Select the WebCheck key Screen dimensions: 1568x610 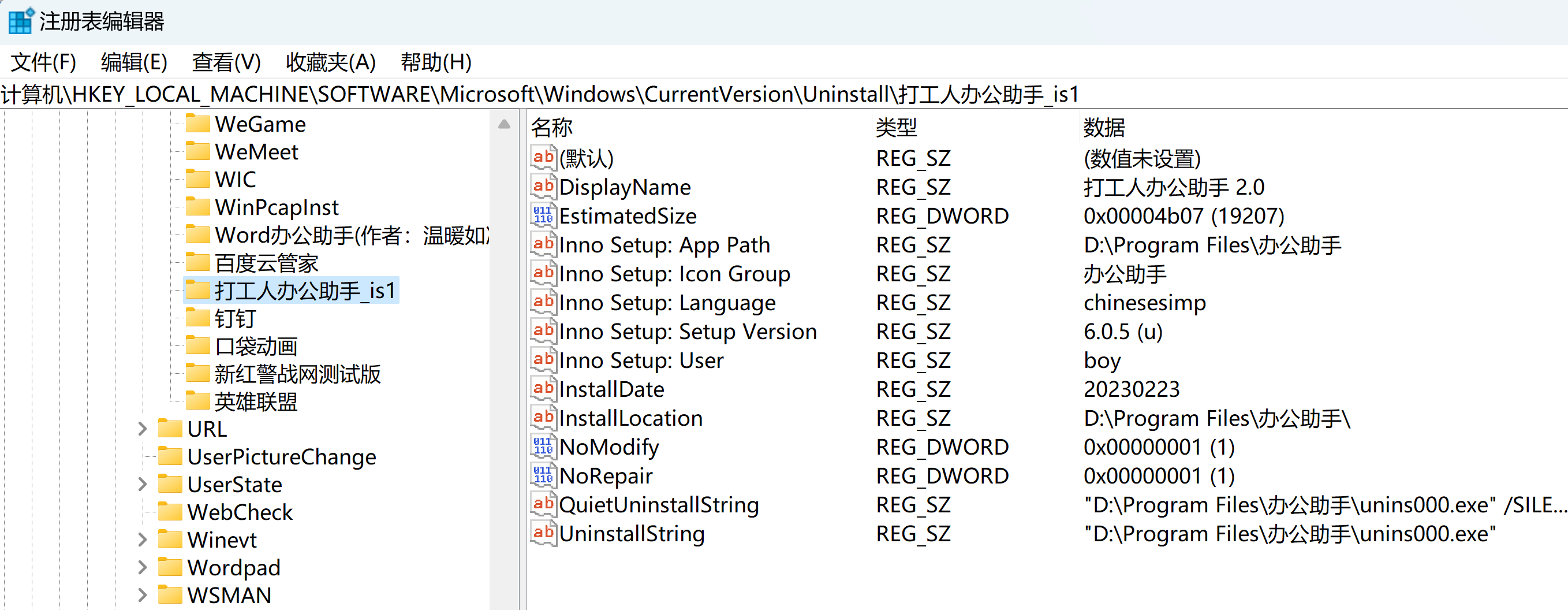[240, 512]
